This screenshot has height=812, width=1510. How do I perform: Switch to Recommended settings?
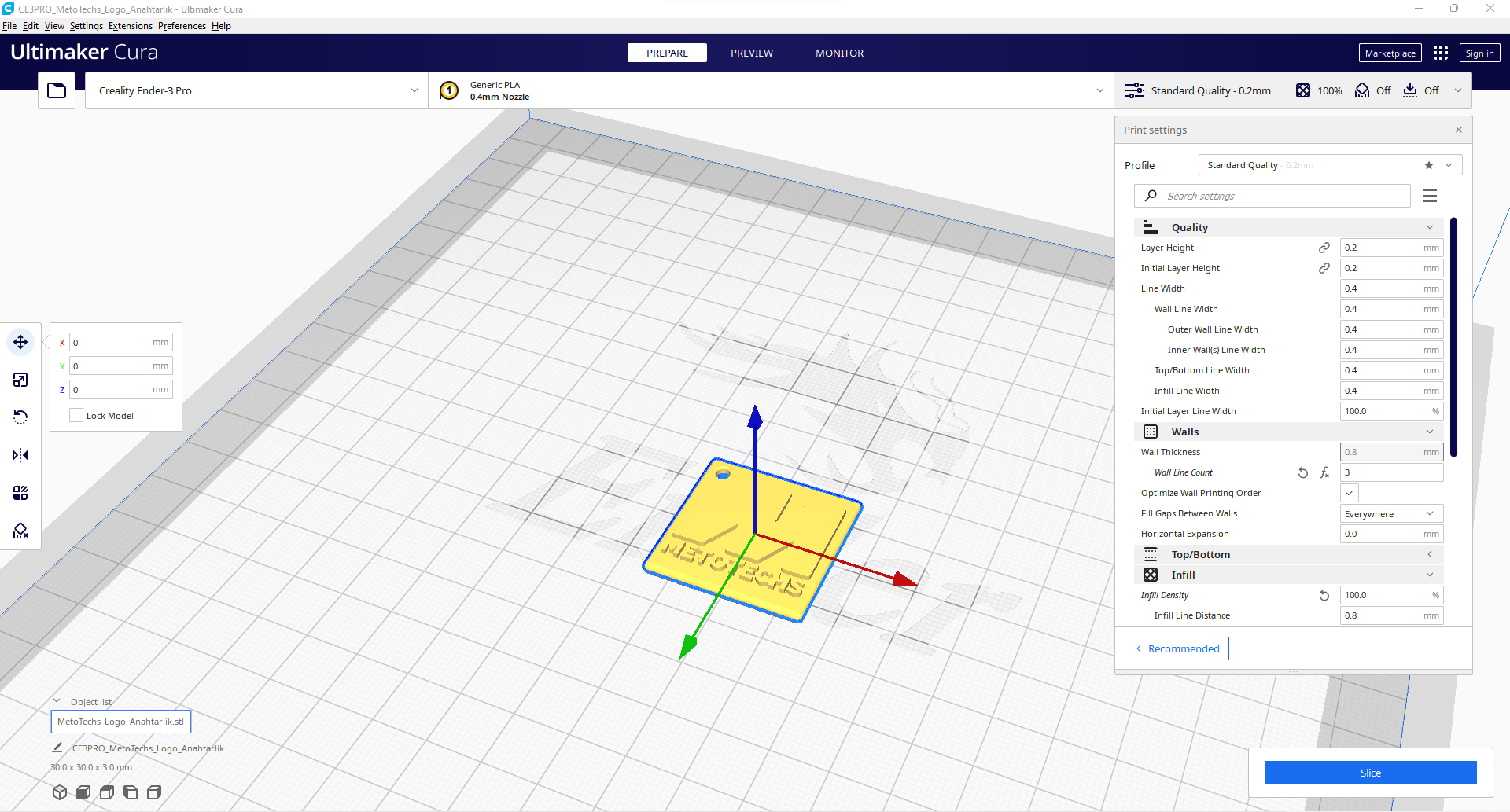[1177, 648]
